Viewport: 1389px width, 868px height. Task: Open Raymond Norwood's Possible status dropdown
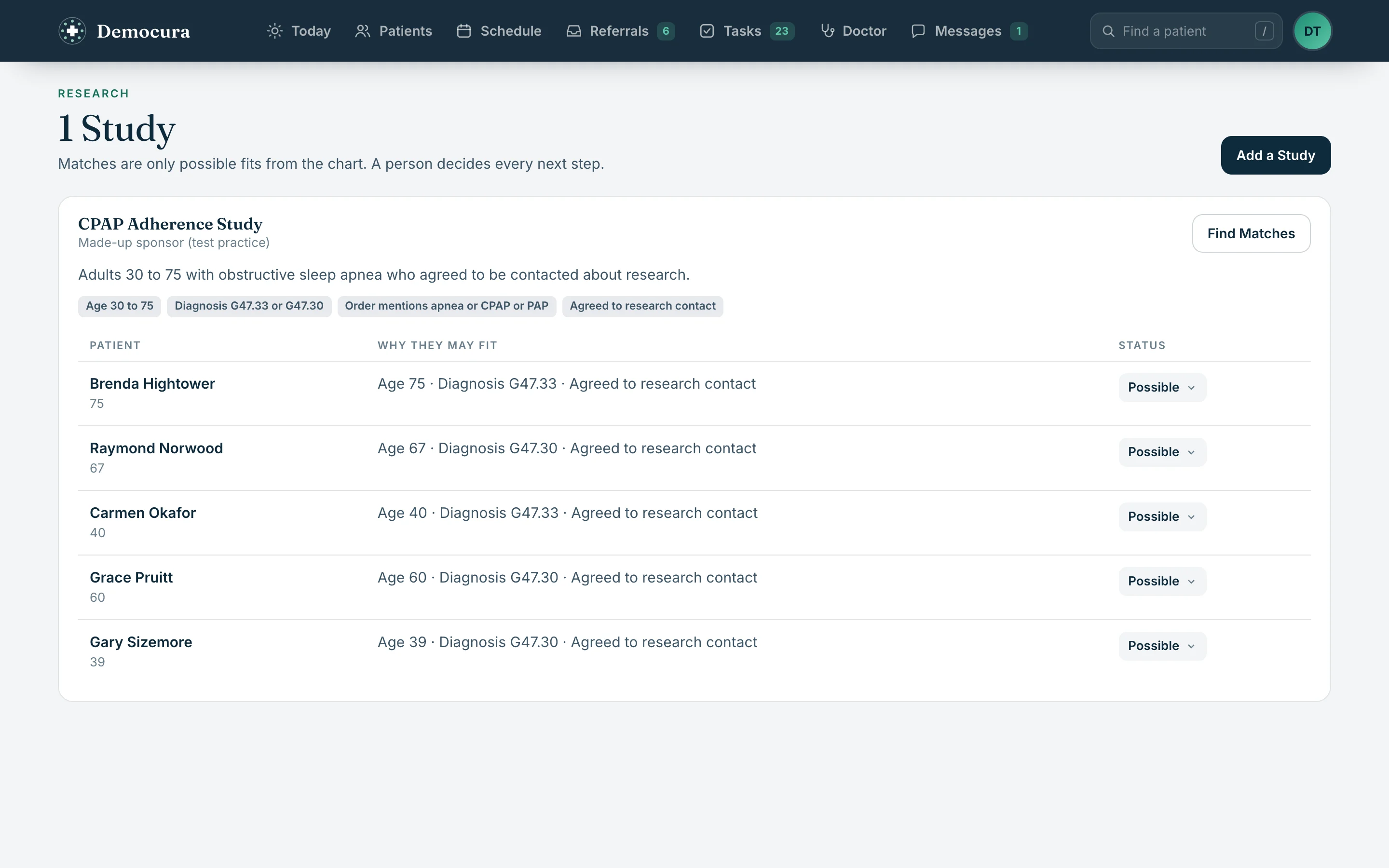[1162, 452]
